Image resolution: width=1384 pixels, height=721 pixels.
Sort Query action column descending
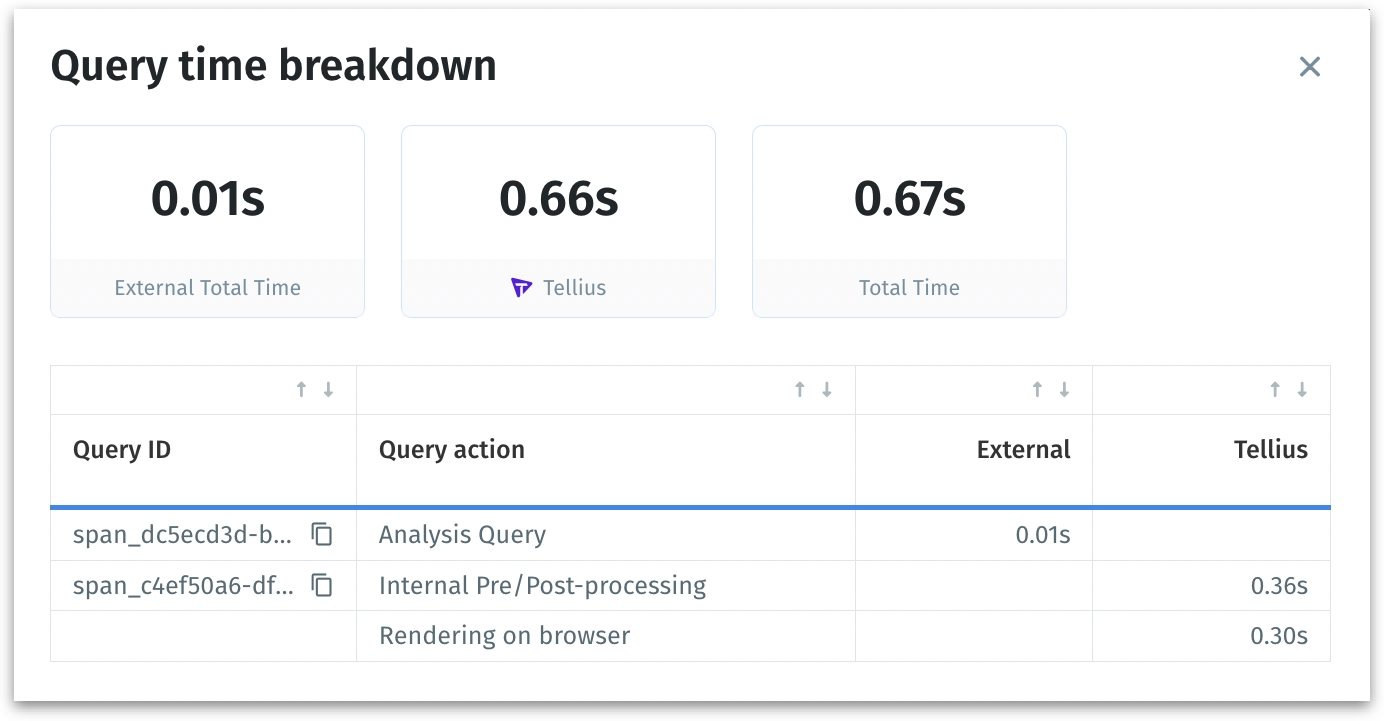click(827, 390)
